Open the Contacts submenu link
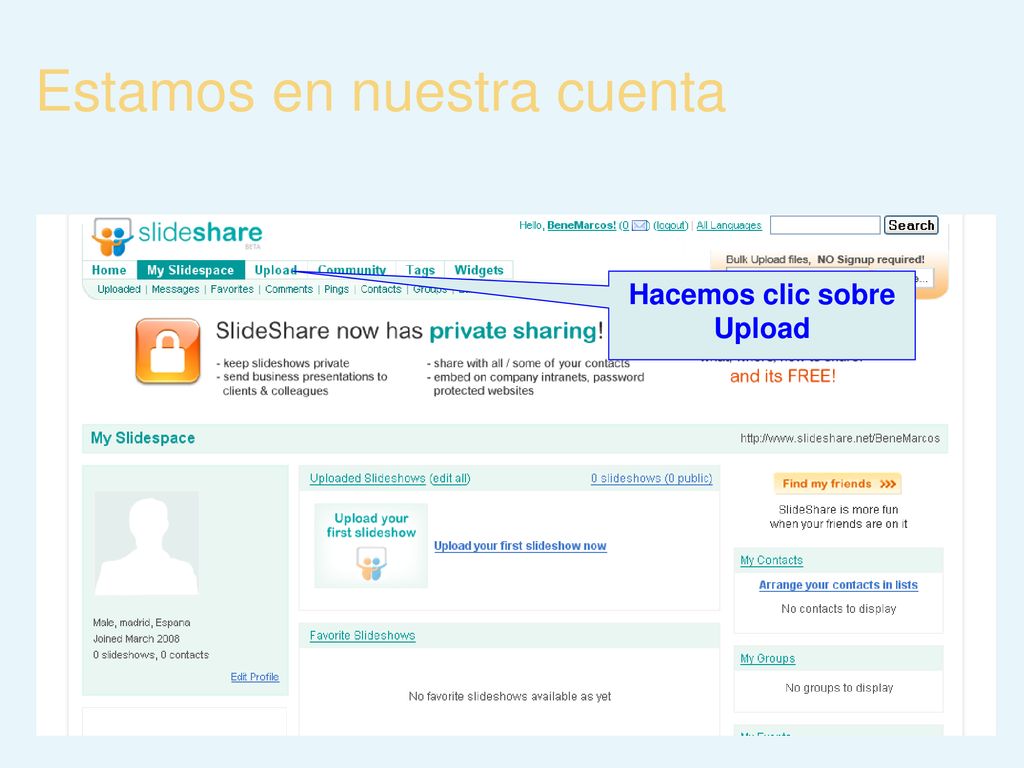Viewport: 1024px width, 768px height. 381,289
